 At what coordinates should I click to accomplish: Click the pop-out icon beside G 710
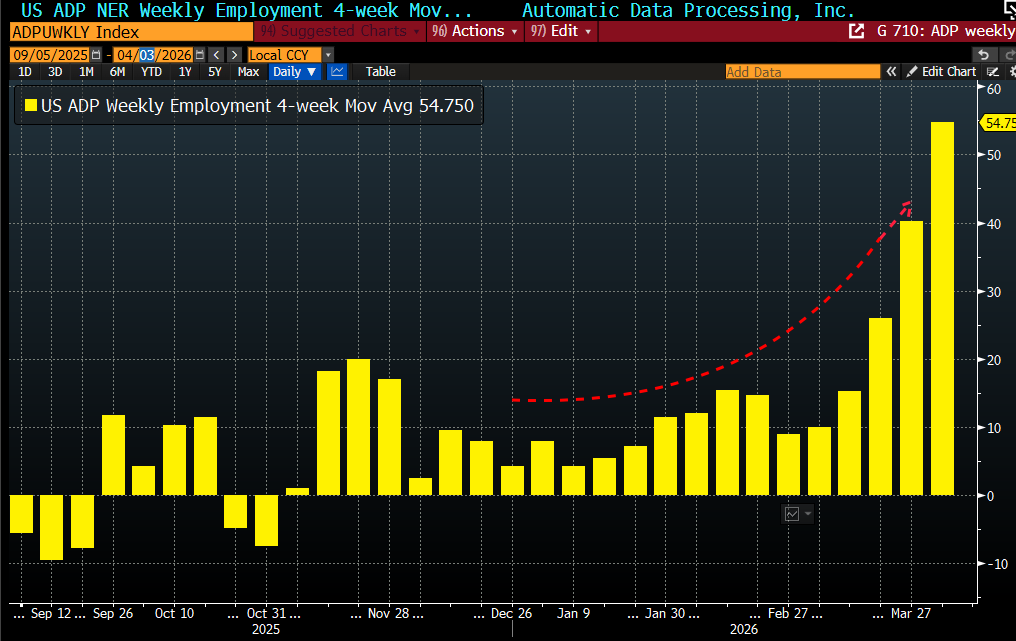tap(856, 31)
